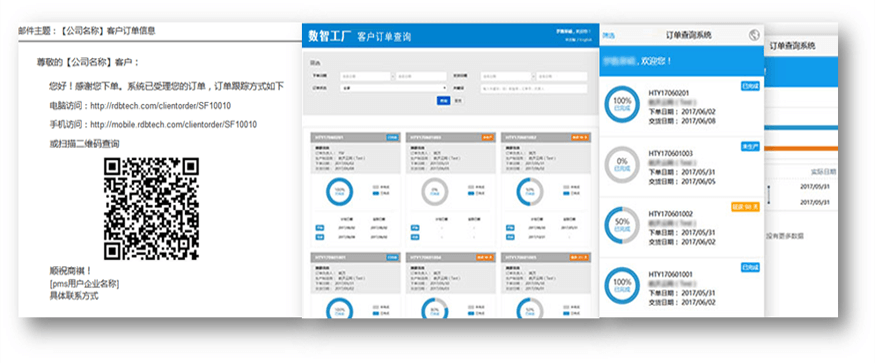Click the 50% donut chart in the third order card
This screenshot has width=875, height=363.
(x=529, y=192)
